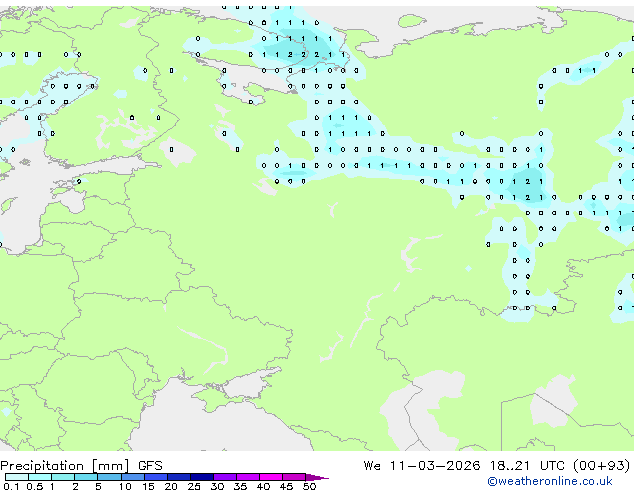
Task: Click the date text 'We 11-03-2026 18..21 UTC (00+93)'
Action: pos(497,466)
